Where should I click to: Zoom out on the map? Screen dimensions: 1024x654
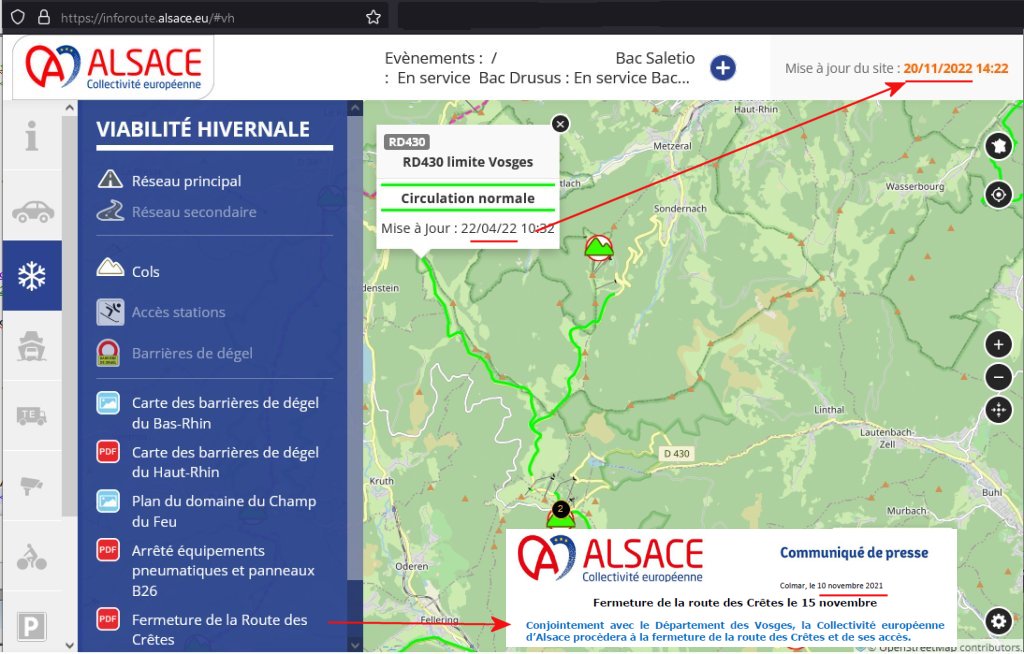[999, 377]
